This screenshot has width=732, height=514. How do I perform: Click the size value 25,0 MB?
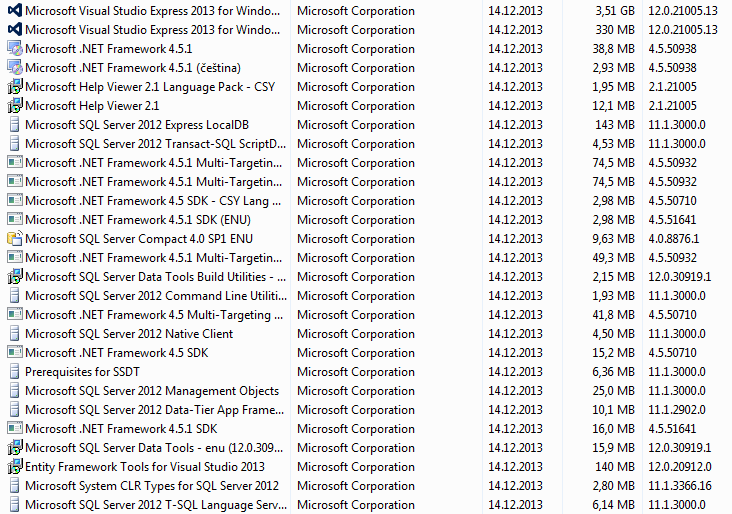(x=613, y=391)
